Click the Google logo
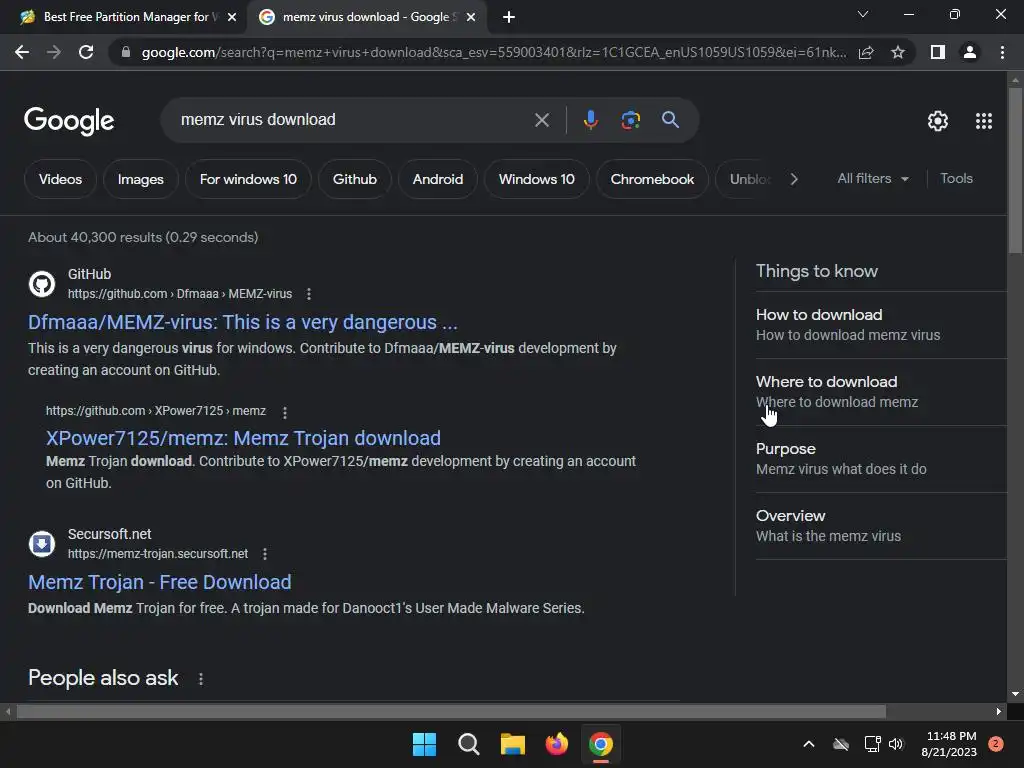 tap(69, 121)
